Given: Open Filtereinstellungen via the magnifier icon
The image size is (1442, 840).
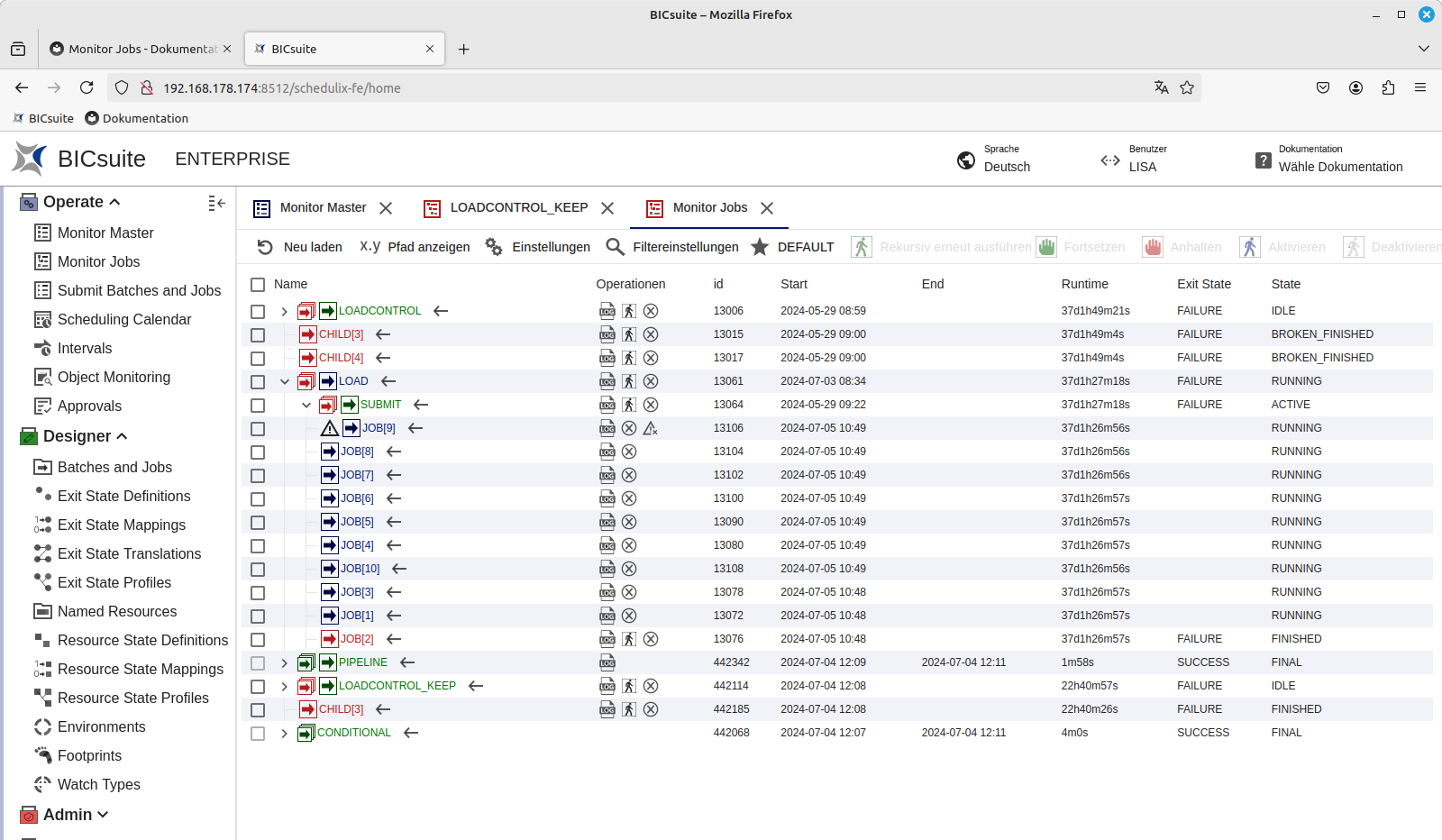Looking at the screenshot, I should pyautogui.click(x=615, y=247).
